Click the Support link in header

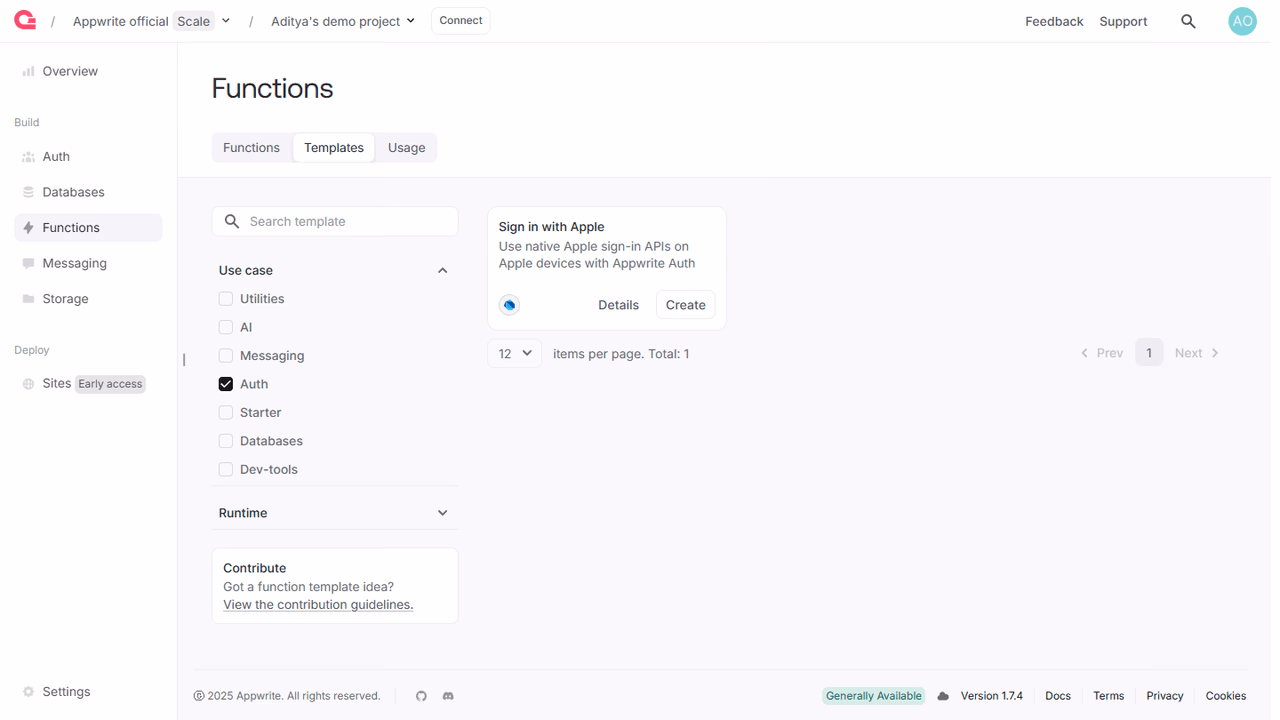tap(1123, 21)
